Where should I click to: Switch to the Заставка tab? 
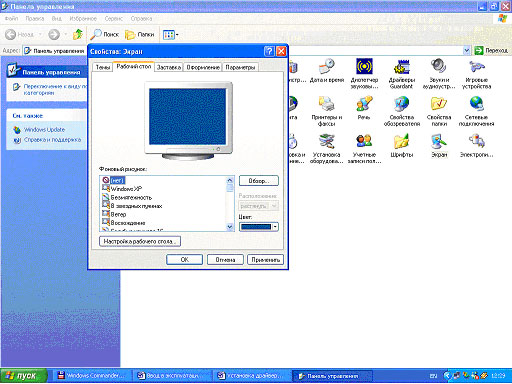pos(169,67)
